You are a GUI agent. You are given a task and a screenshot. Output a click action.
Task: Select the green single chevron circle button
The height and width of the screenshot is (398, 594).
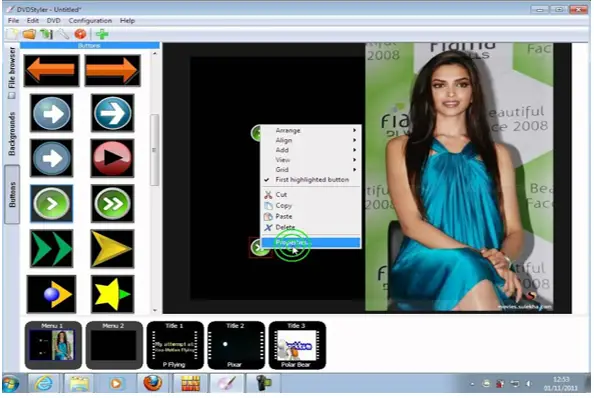52,203
